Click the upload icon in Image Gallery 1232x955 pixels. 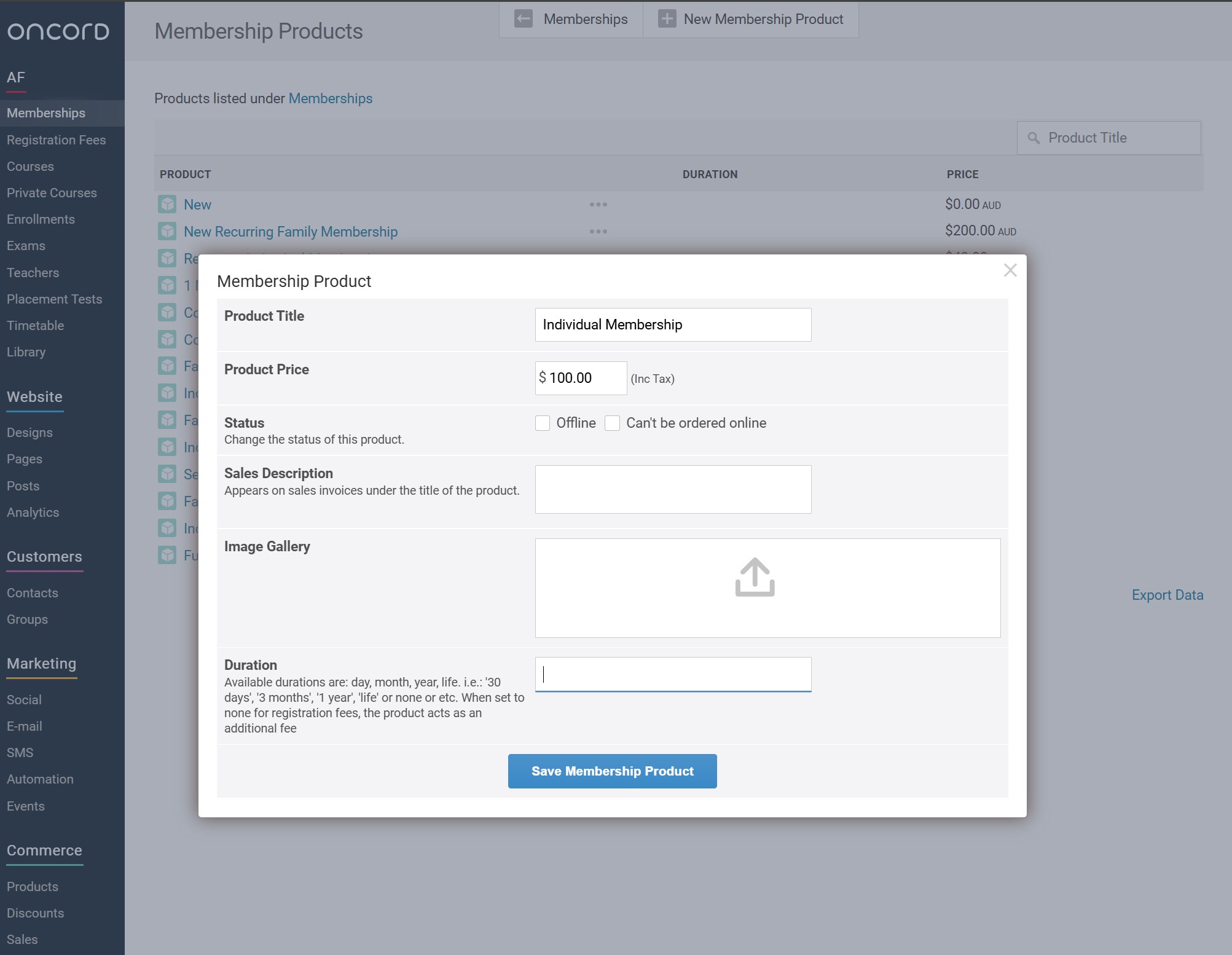click(755, 578)
